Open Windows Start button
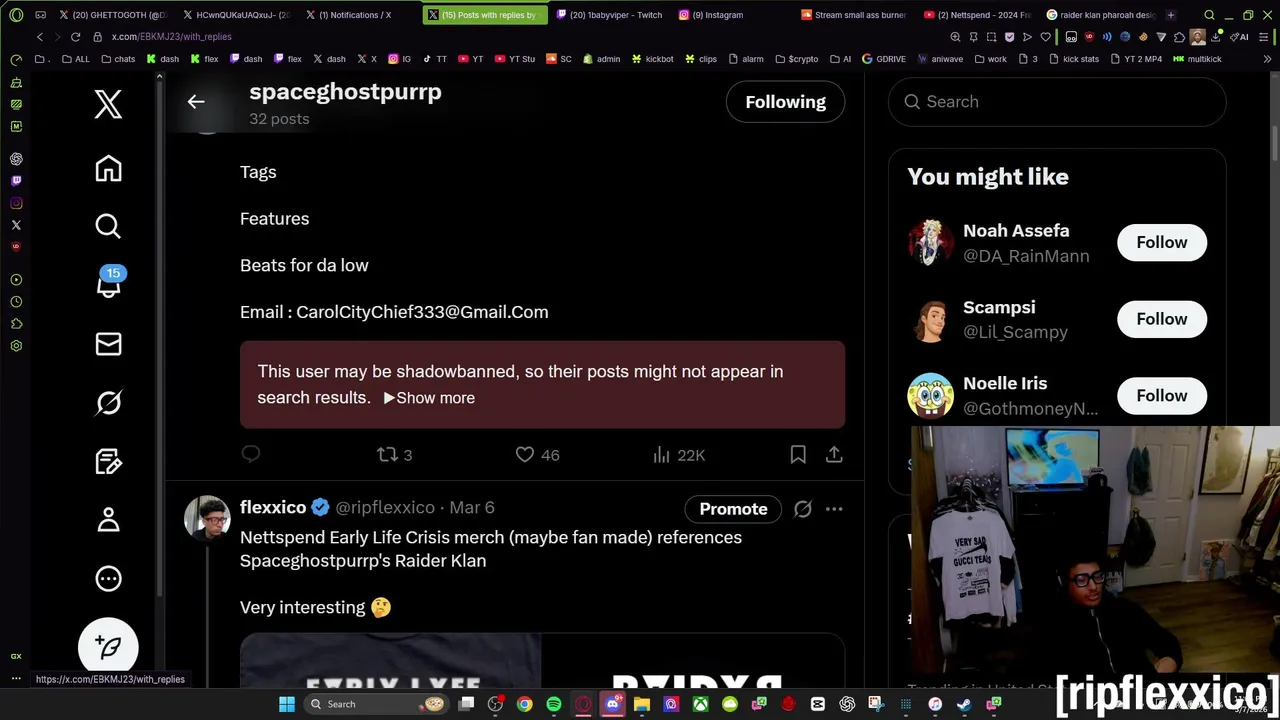The width and height of the screenshot is (1280, 720). (287, 704)
